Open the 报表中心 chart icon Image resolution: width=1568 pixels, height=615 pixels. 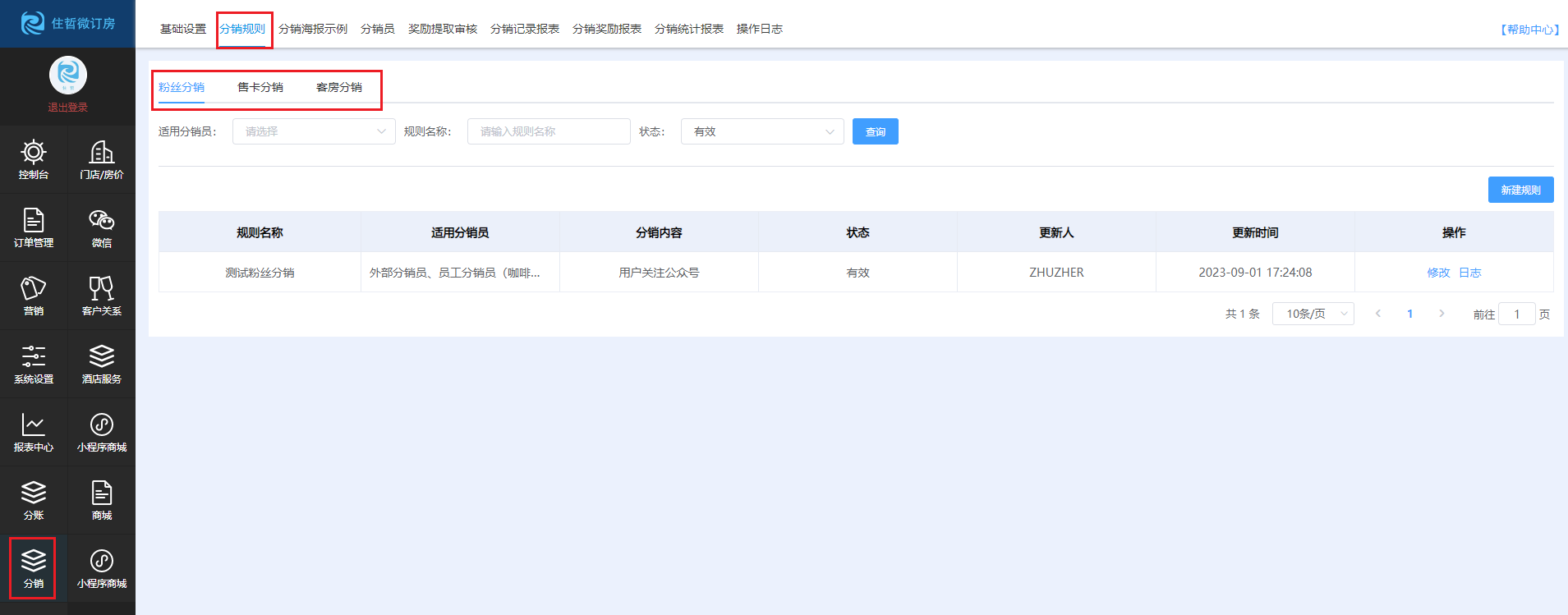(34, 432)
